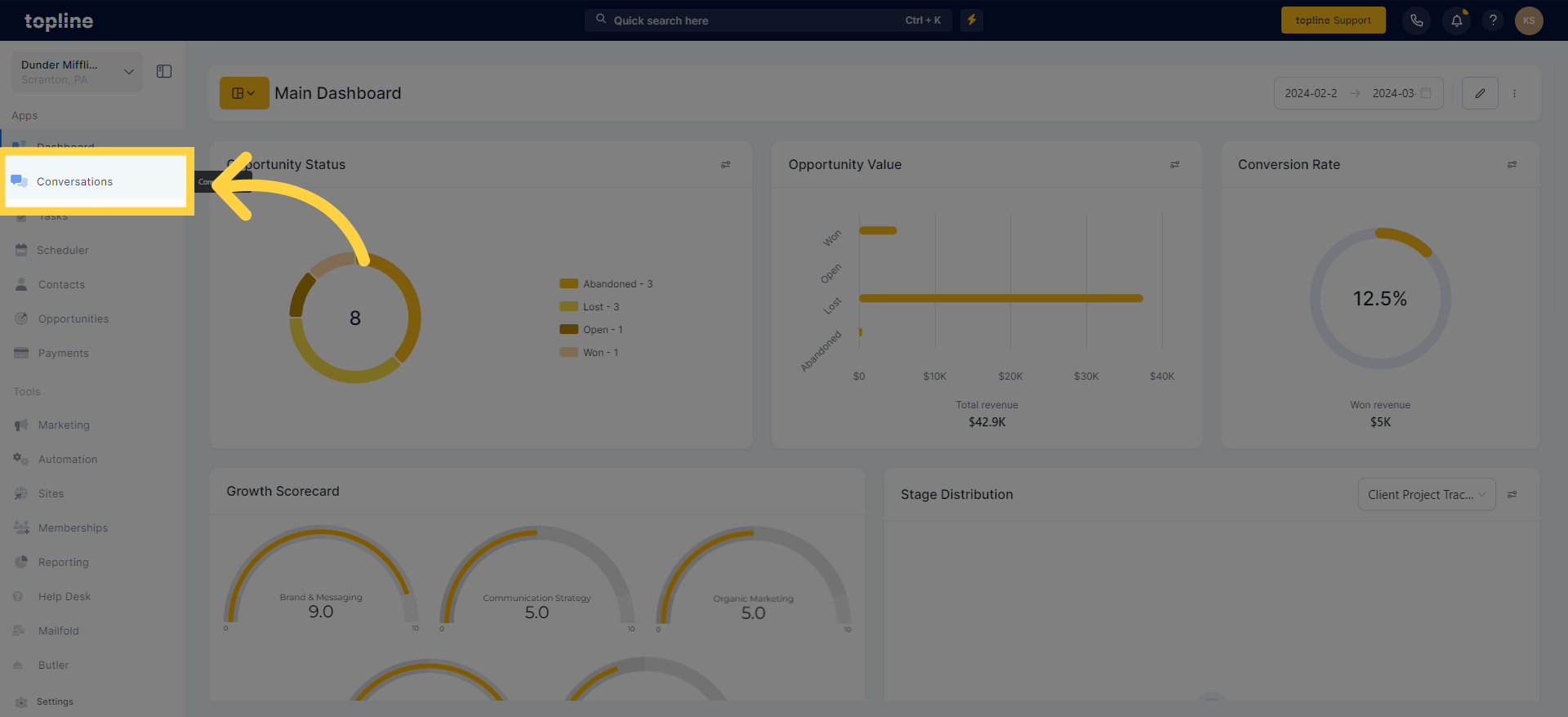The image size is (1568, 717).
Task: Click the Main Dashboard title
Action: click(x=337, y=93)
